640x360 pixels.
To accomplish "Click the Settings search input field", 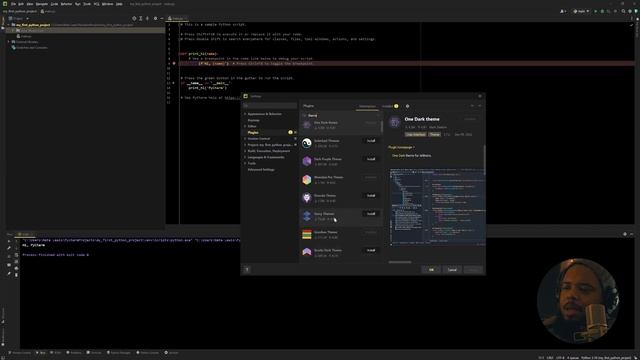I will pos(270,106).
